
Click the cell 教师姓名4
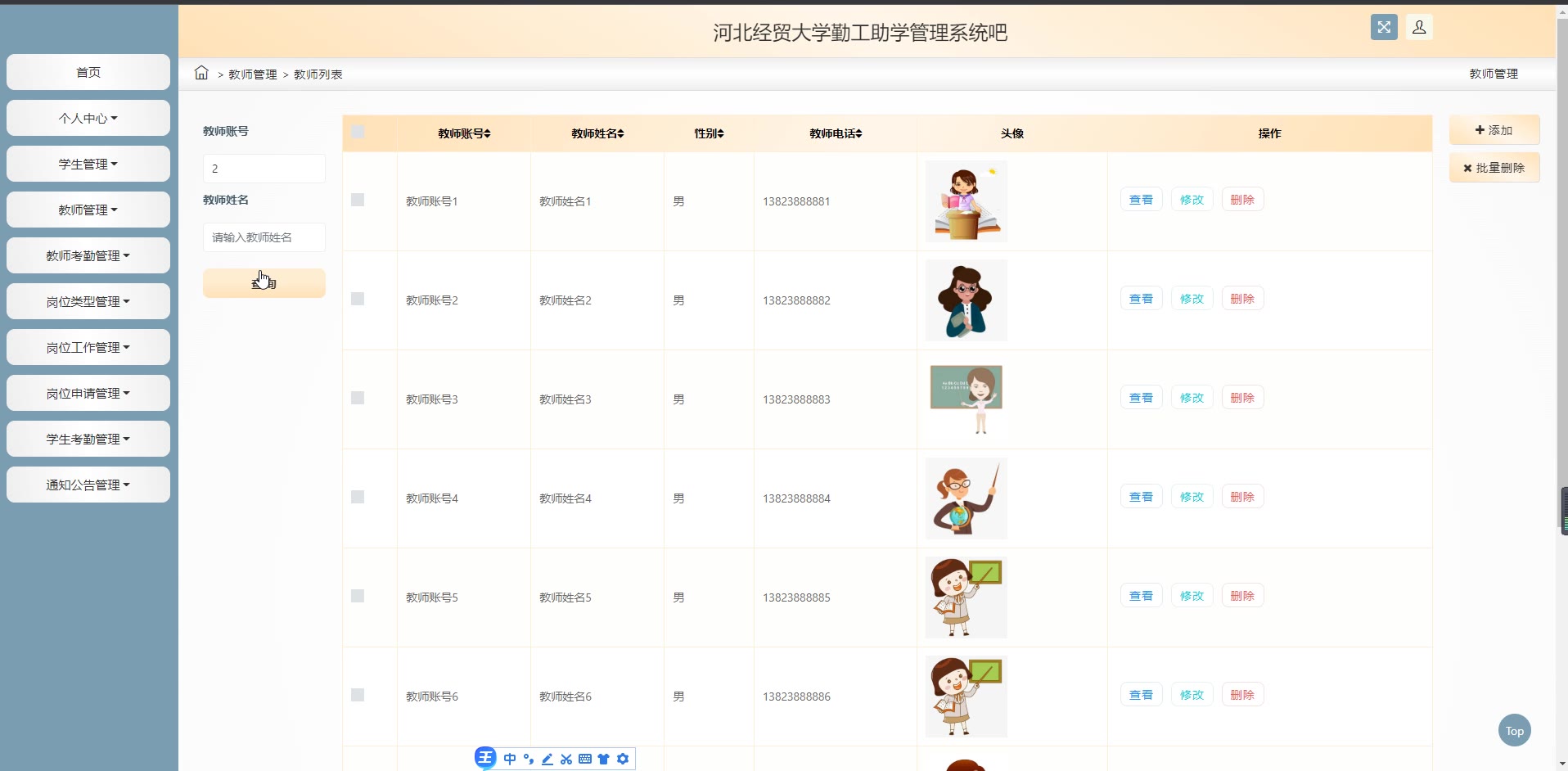[565, 498]
